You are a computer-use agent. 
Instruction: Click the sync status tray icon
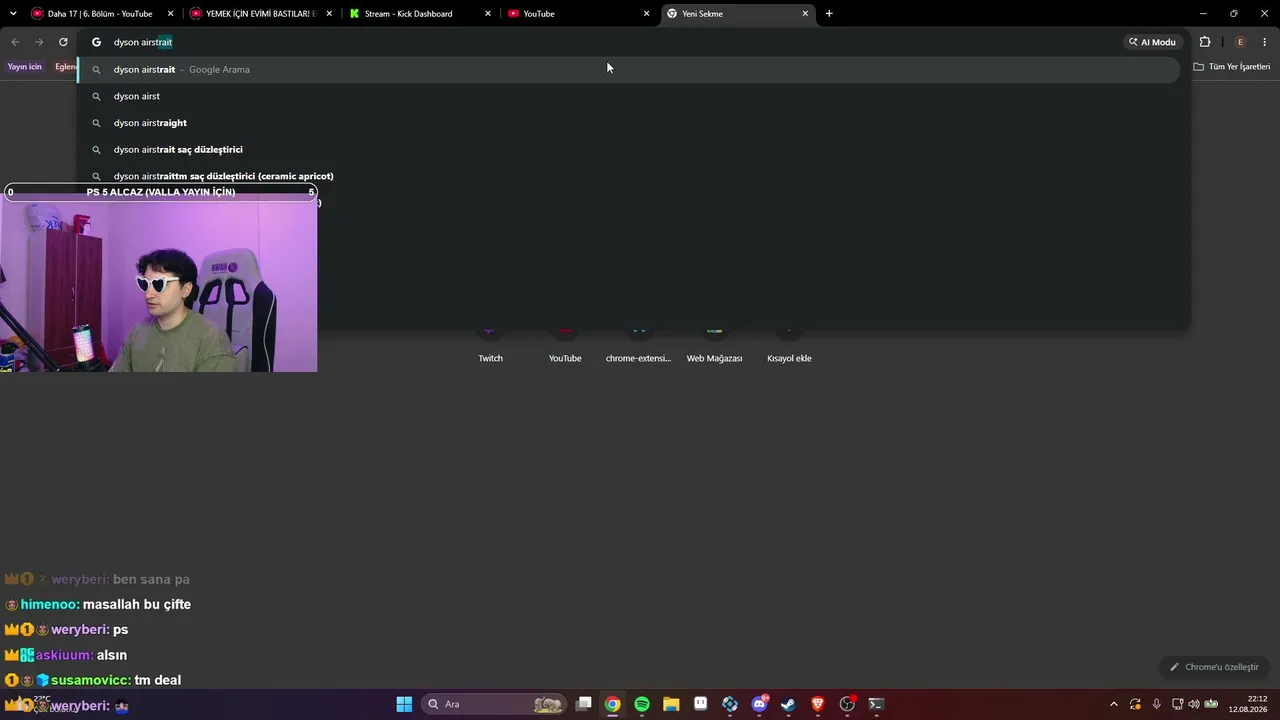click(1135, 704)
